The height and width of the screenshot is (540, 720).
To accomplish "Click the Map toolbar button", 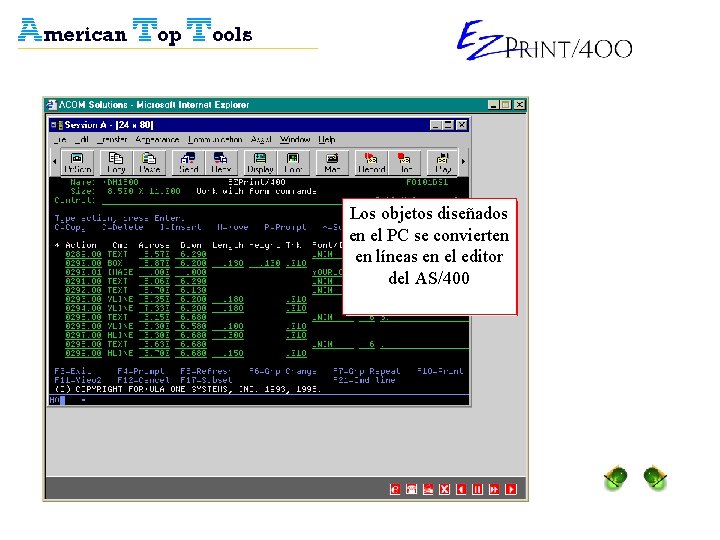I will [x=332, y=163].
